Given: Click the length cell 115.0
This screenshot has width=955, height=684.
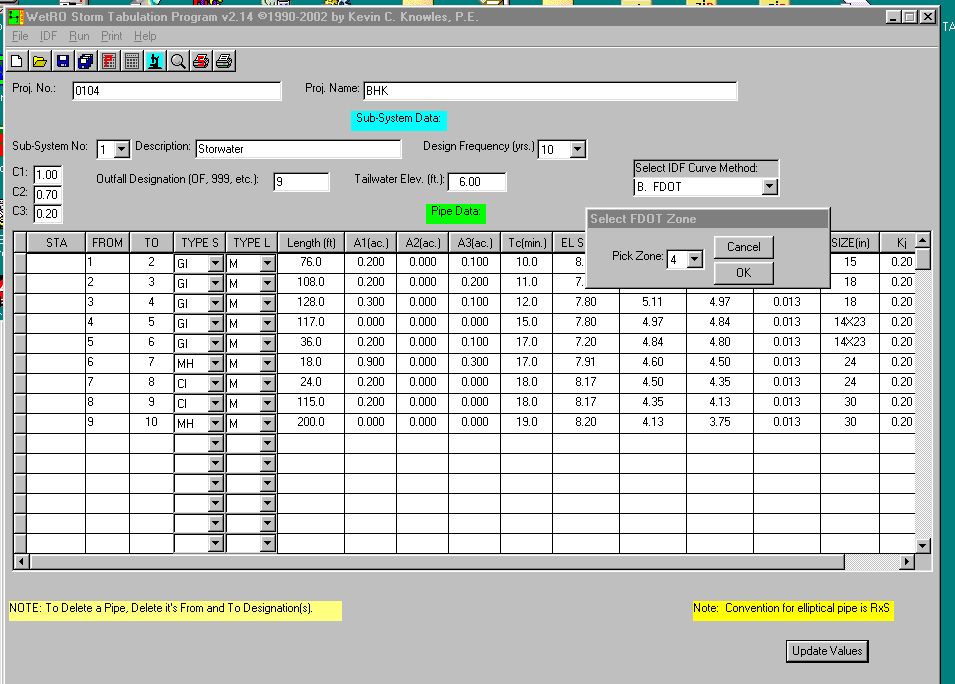Looking at the screenshot, I should point(311,402).
